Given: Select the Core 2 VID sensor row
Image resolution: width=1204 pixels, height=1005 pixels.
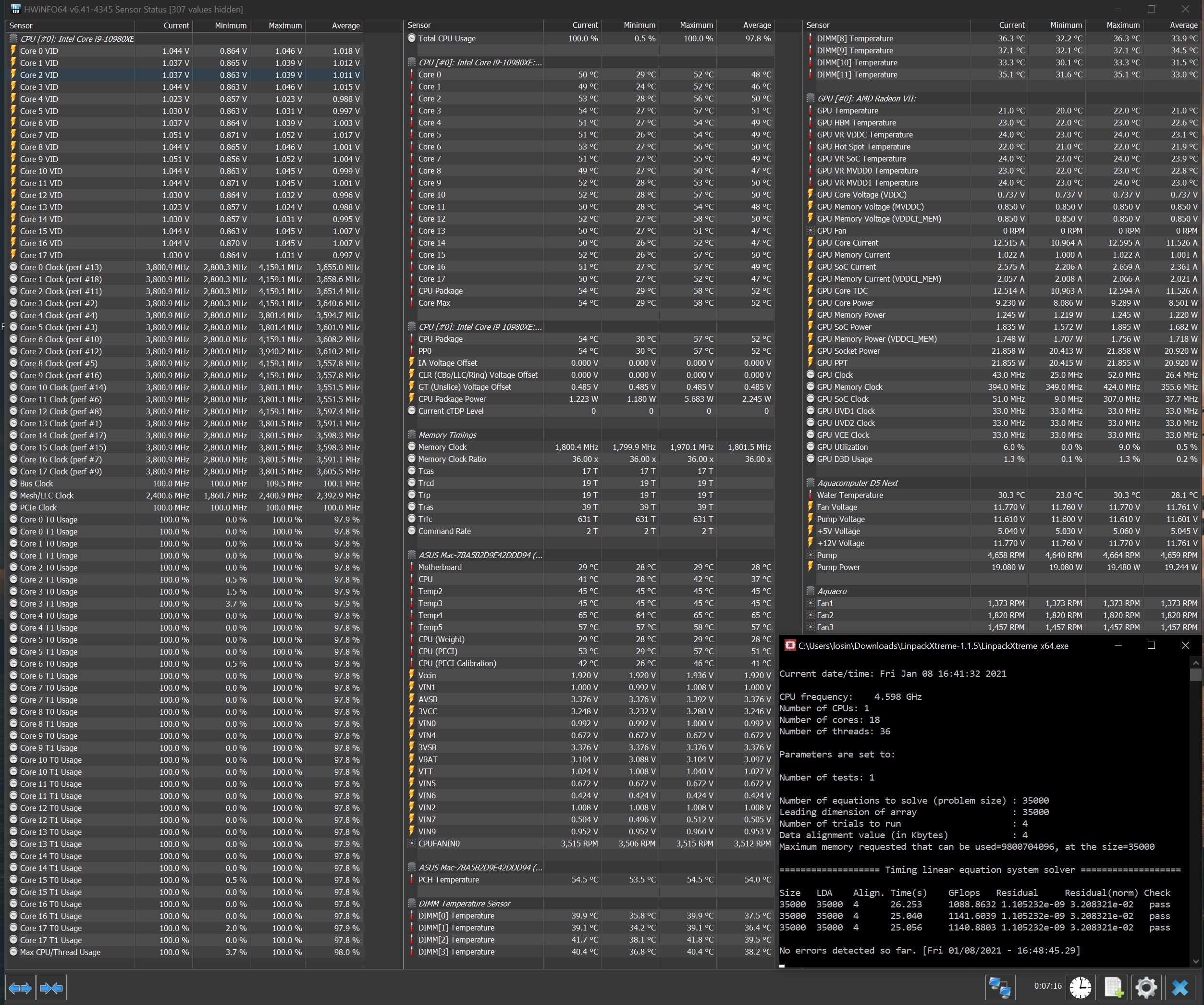Looking at the screenshot, I should tap(39, 75).
